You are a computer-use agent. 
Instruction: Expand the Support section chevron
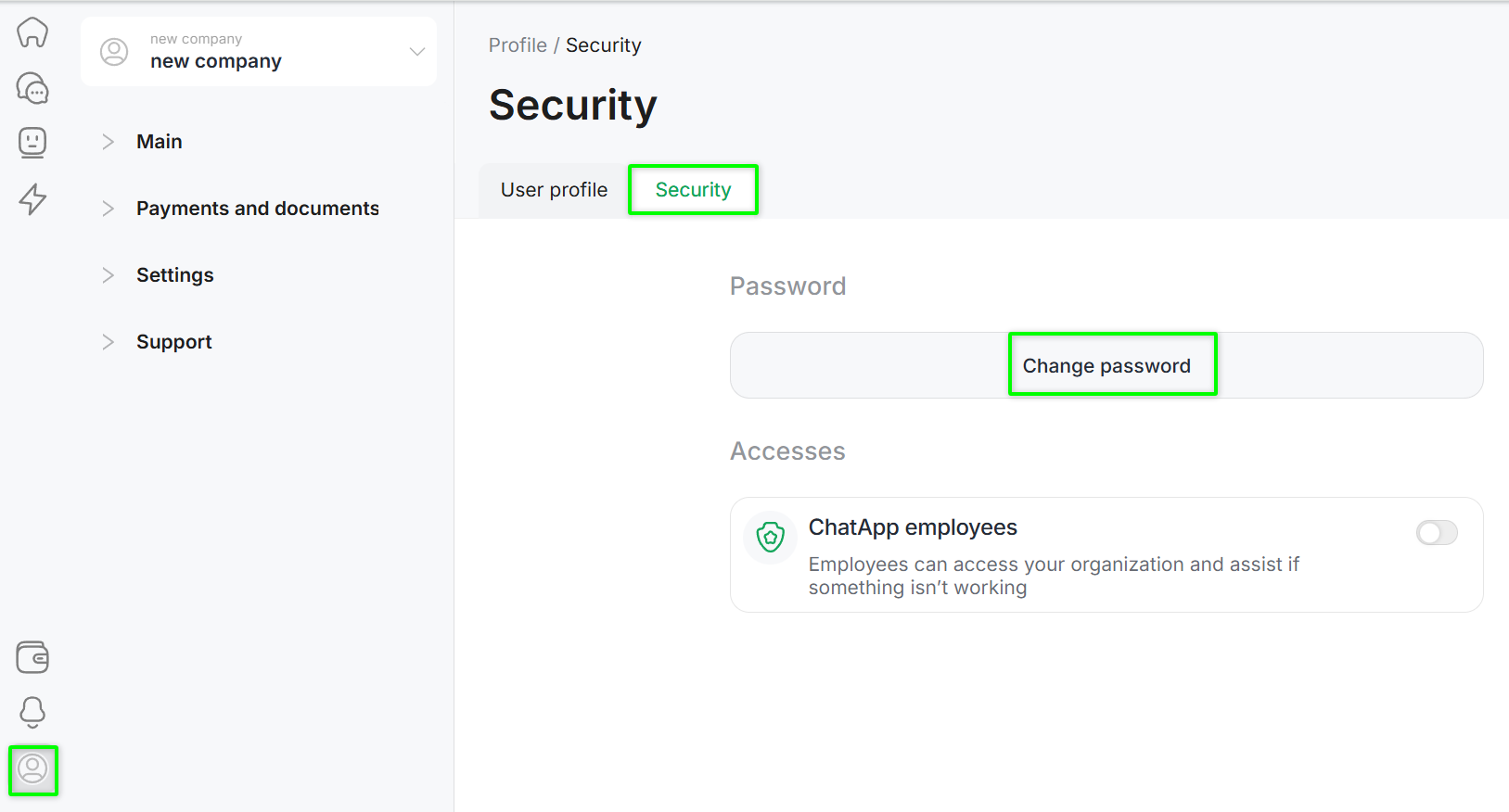click(x=108, y=342)
